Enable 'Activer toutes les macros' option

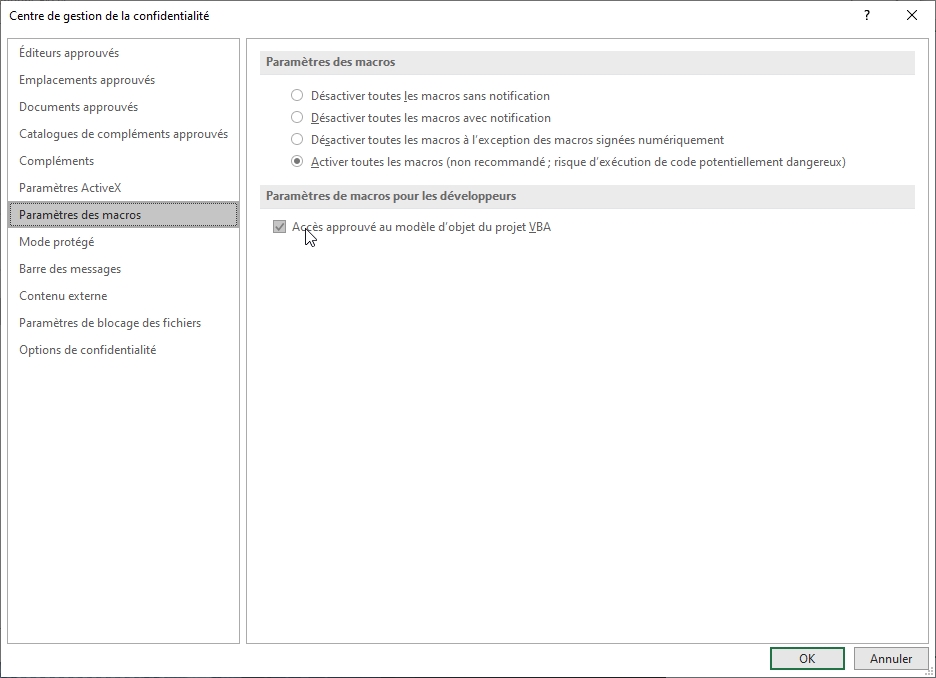296,161
